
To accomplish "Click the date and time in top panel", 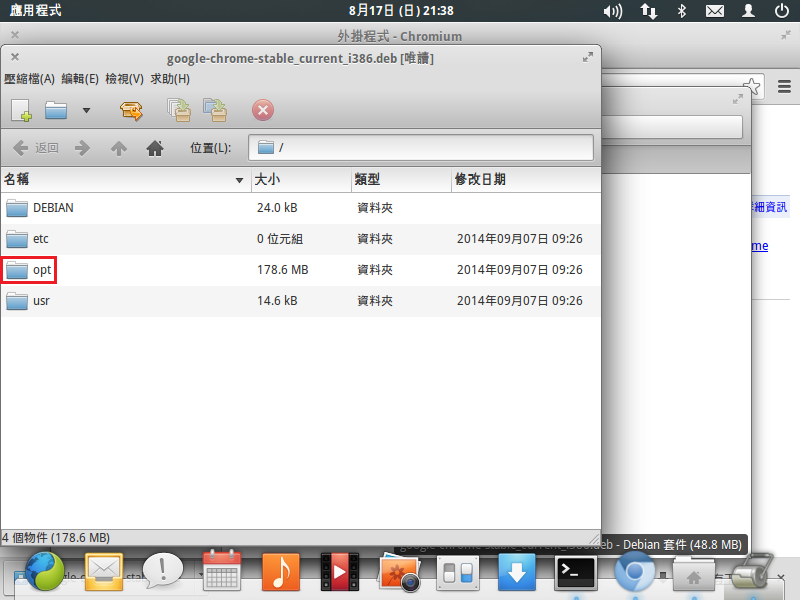I will [x=401, y=10].
